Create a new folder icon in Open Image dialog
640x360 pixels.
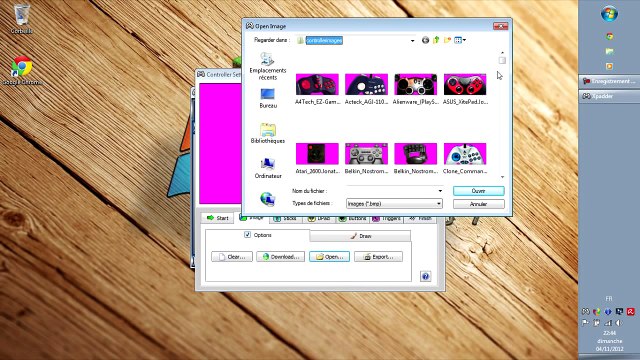click(447, 40)
